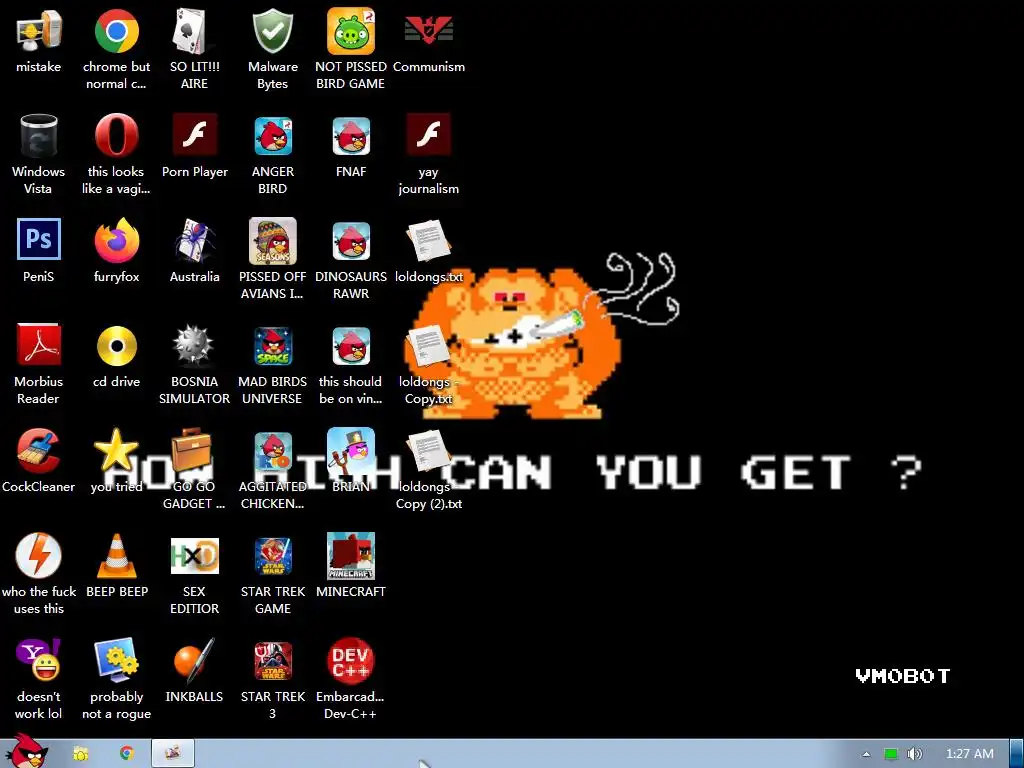Open 'loldongs - Copy.txt' file
This screenshot has height=768, width=1024.
(x=428, y=345)
